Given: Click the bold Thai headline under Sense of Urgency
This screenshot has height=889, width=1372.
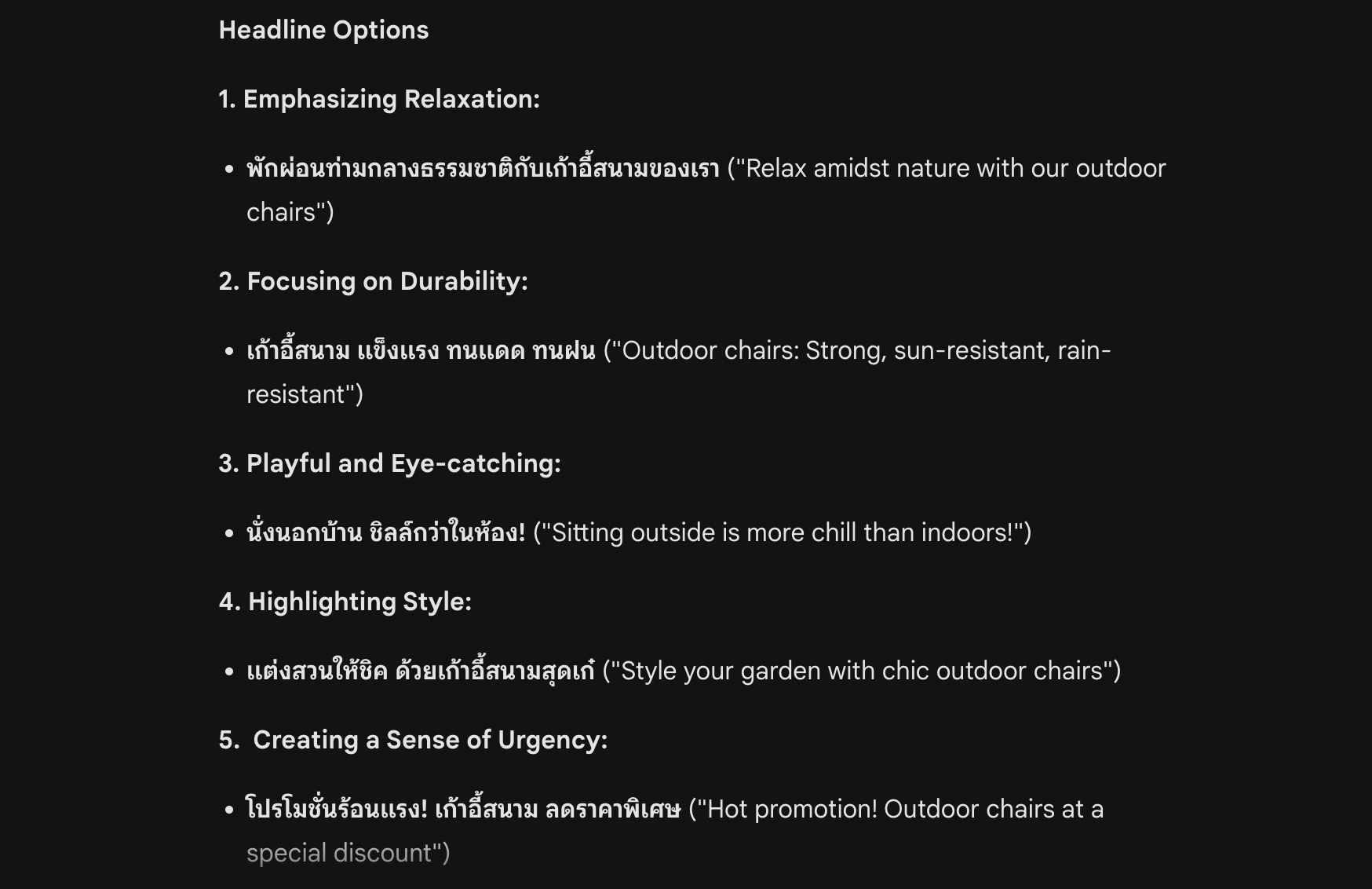Looking at the screenshot, I should click(x=463, y=809).
